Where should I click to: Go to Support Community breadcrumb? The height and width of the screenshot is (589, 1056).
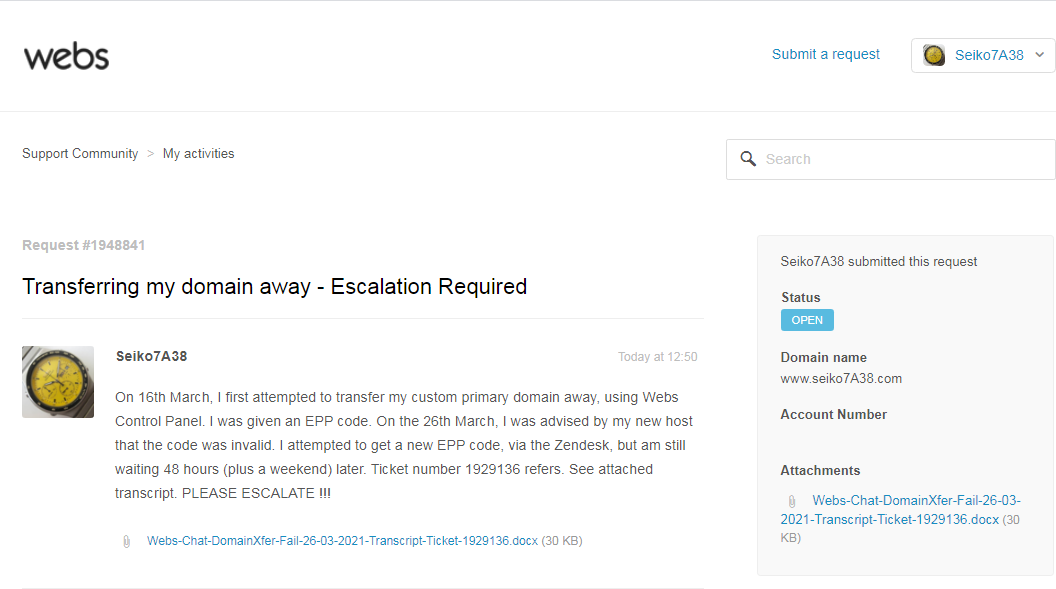pyautogui.click(x=80, y=154)
